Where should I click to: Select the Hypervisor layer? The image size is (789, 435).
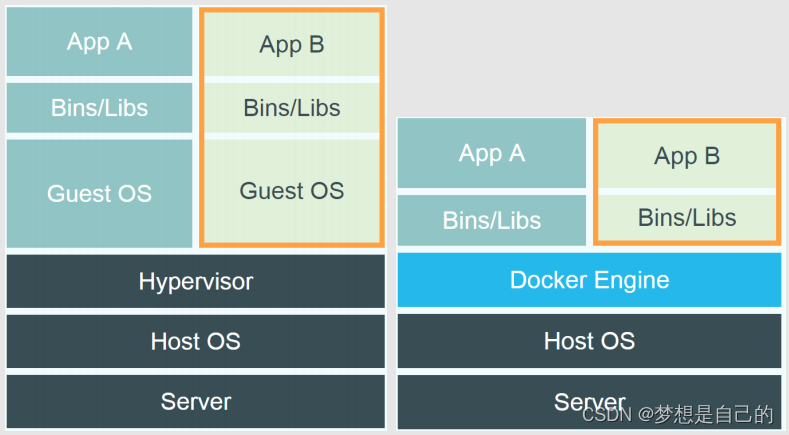coord(196,281)
